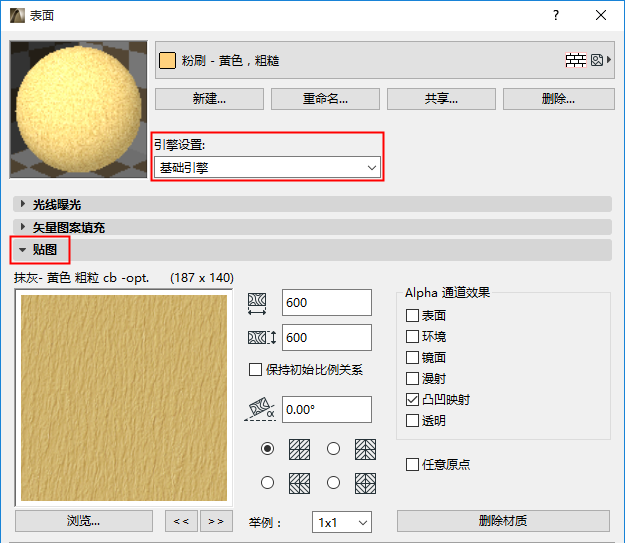Viewport: 625px width, 543px height.
Task: Click the sphere material preview thumbnail
Action: click(79, 109)
